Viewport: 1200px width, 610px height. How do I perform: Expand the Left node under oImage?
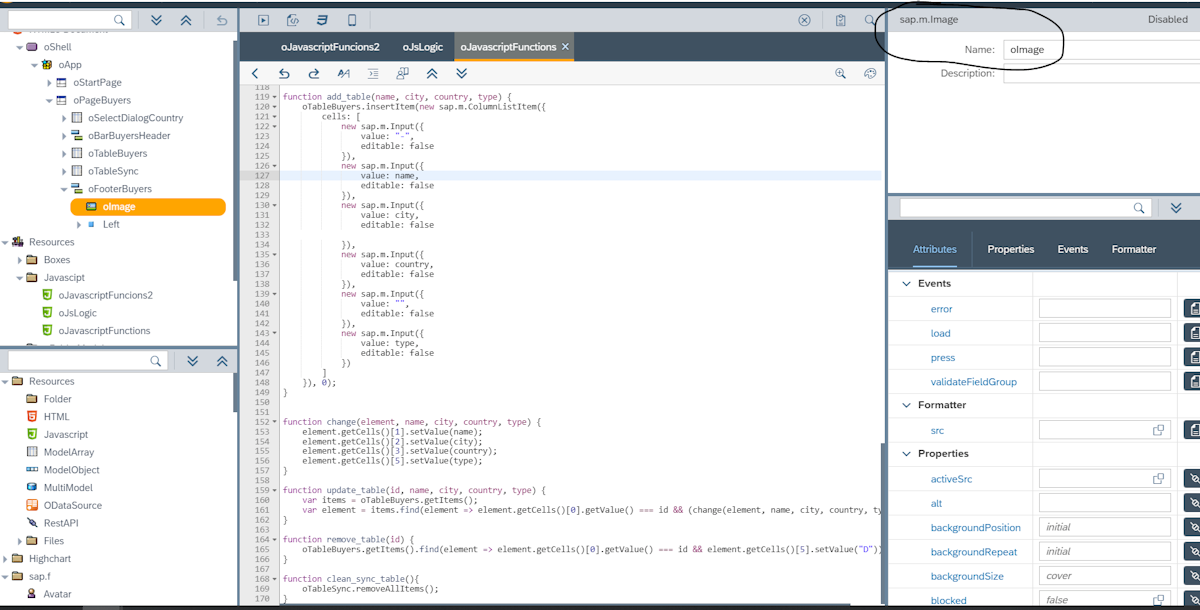click(x=79, y=225)
